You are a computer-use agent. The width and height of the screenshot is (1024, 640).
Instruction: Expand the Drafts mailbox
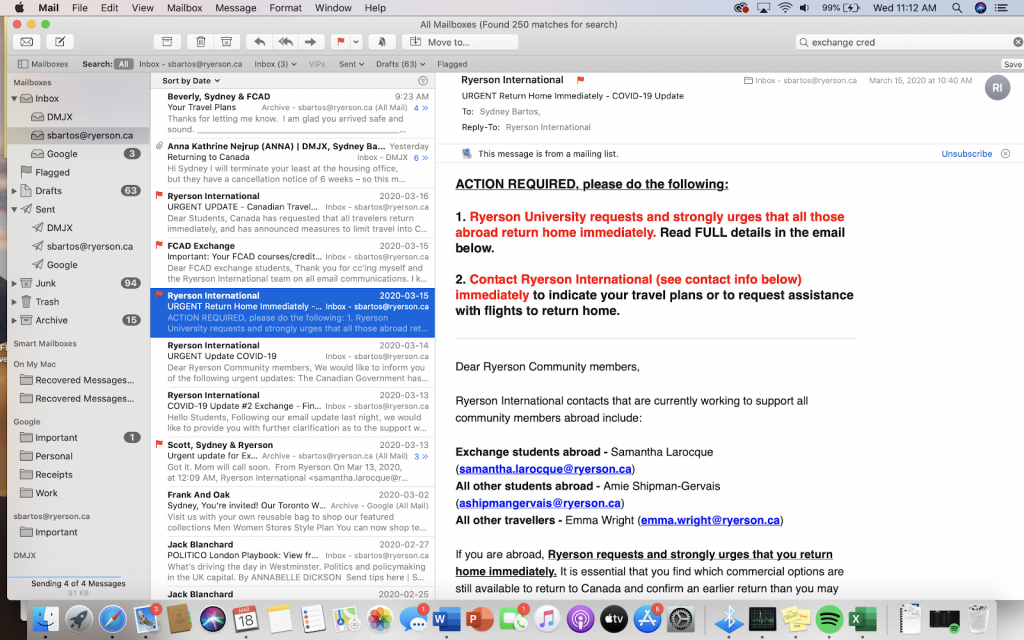coord(14,191)
